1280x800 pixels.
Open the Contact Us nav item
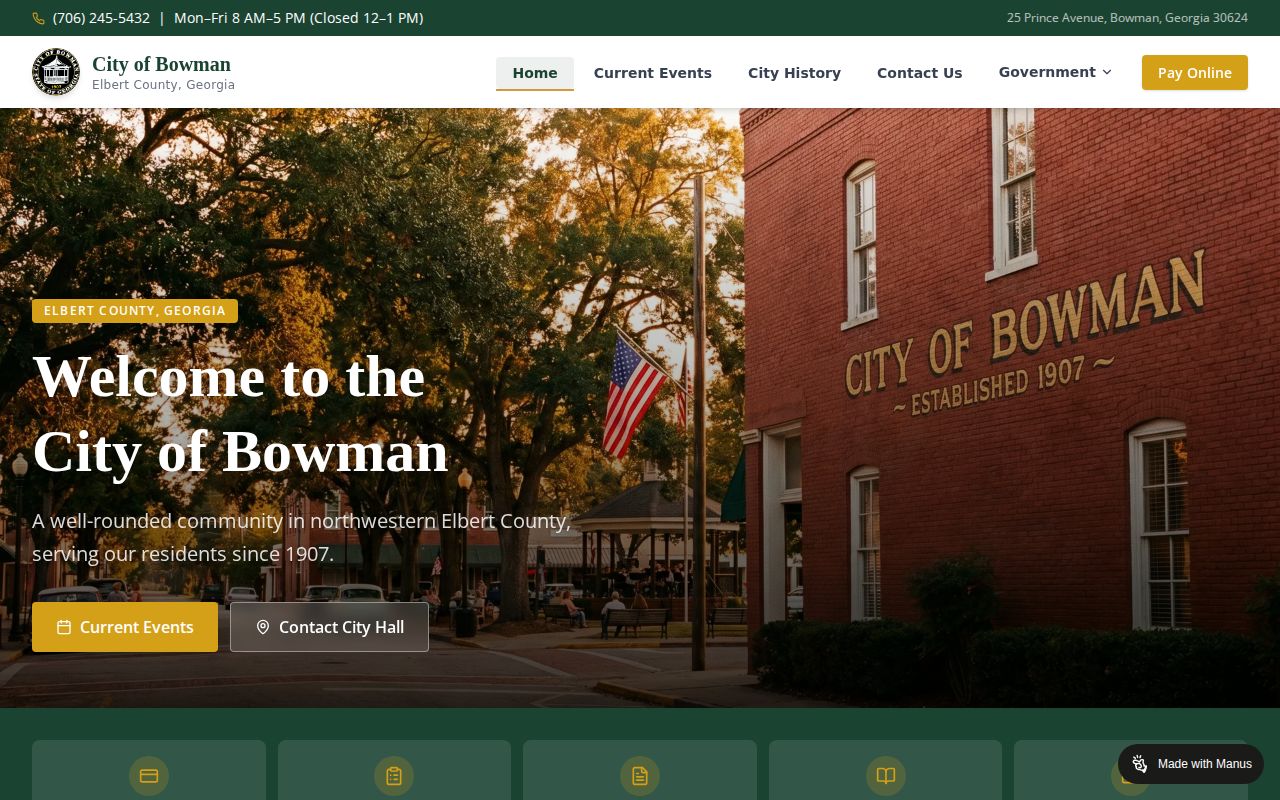[919, 73]
